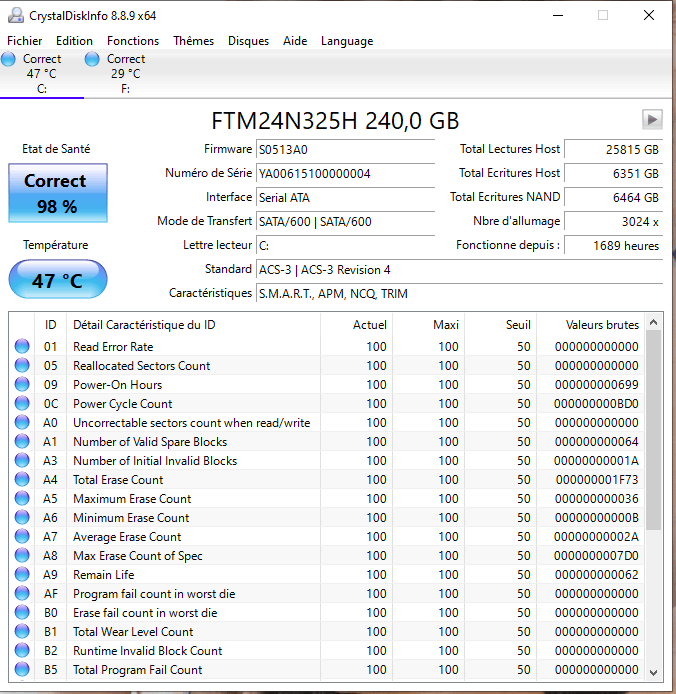Click Nbre d'allumage value 3024 x
Viewport: 676px width, 694px height.
[614, 221]
